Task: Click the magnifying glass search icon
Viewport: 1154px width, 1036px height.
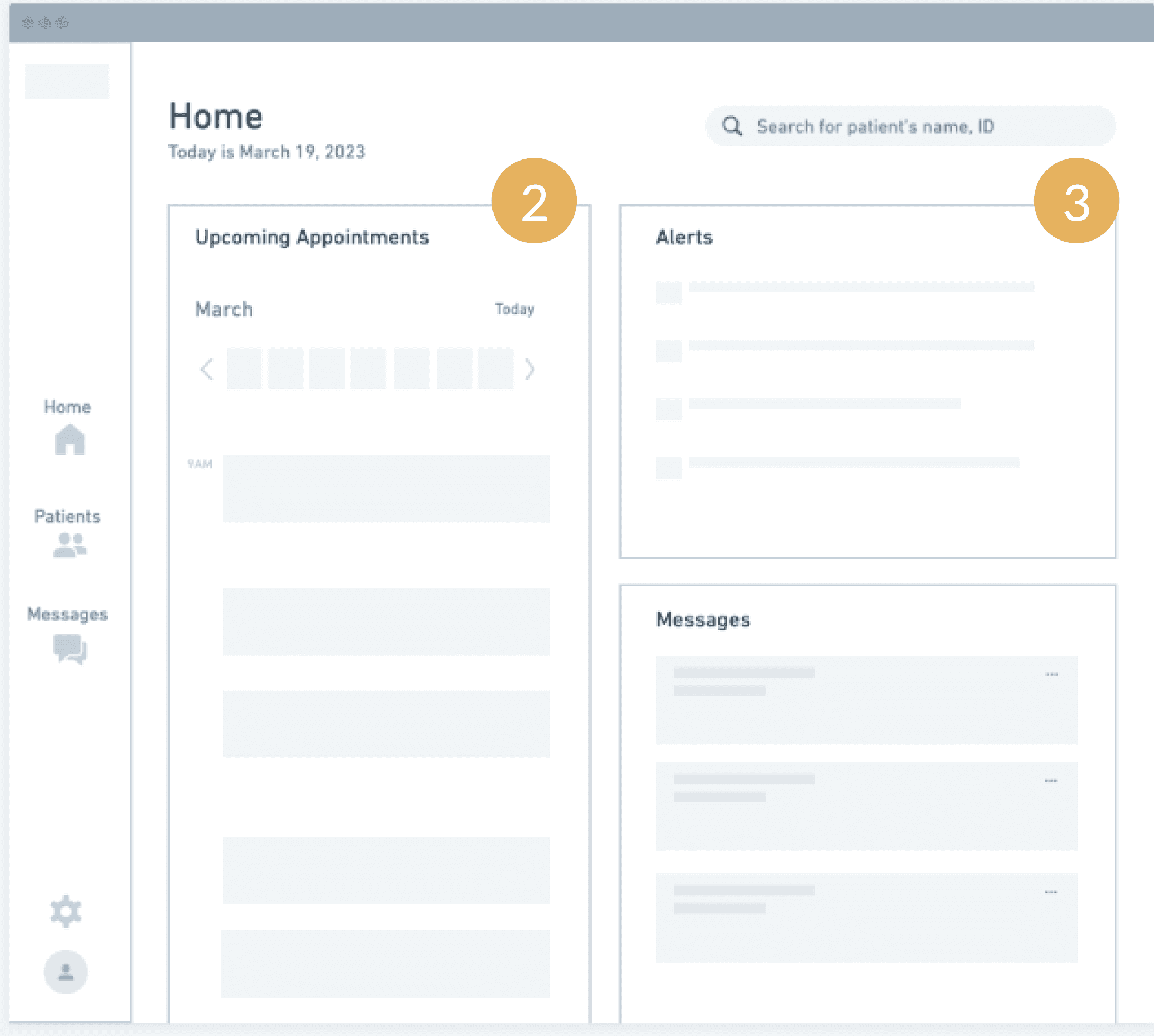Action: point(732,126)
